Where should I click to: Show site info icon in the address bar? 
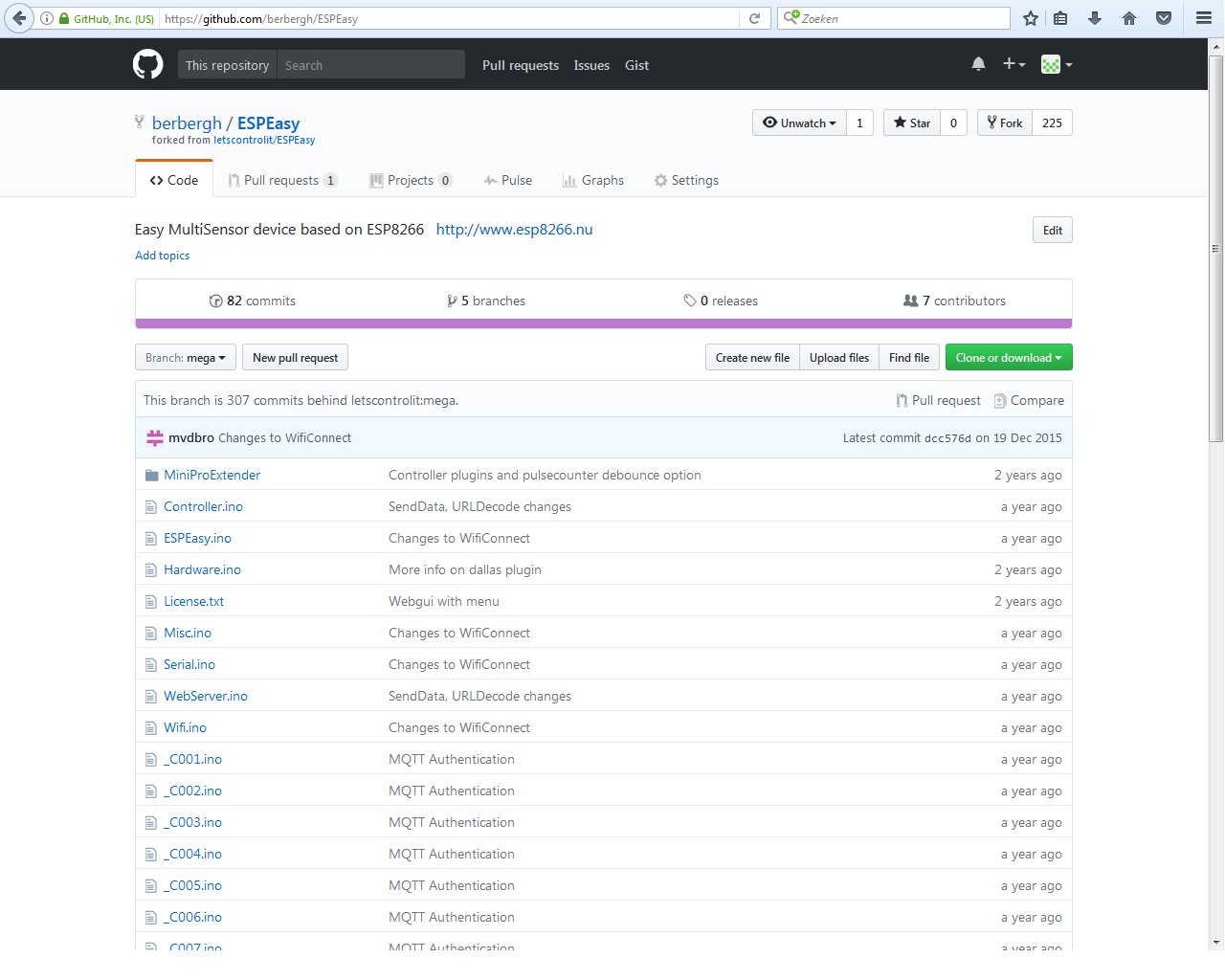pyautogui.click(x=46, y=18)
